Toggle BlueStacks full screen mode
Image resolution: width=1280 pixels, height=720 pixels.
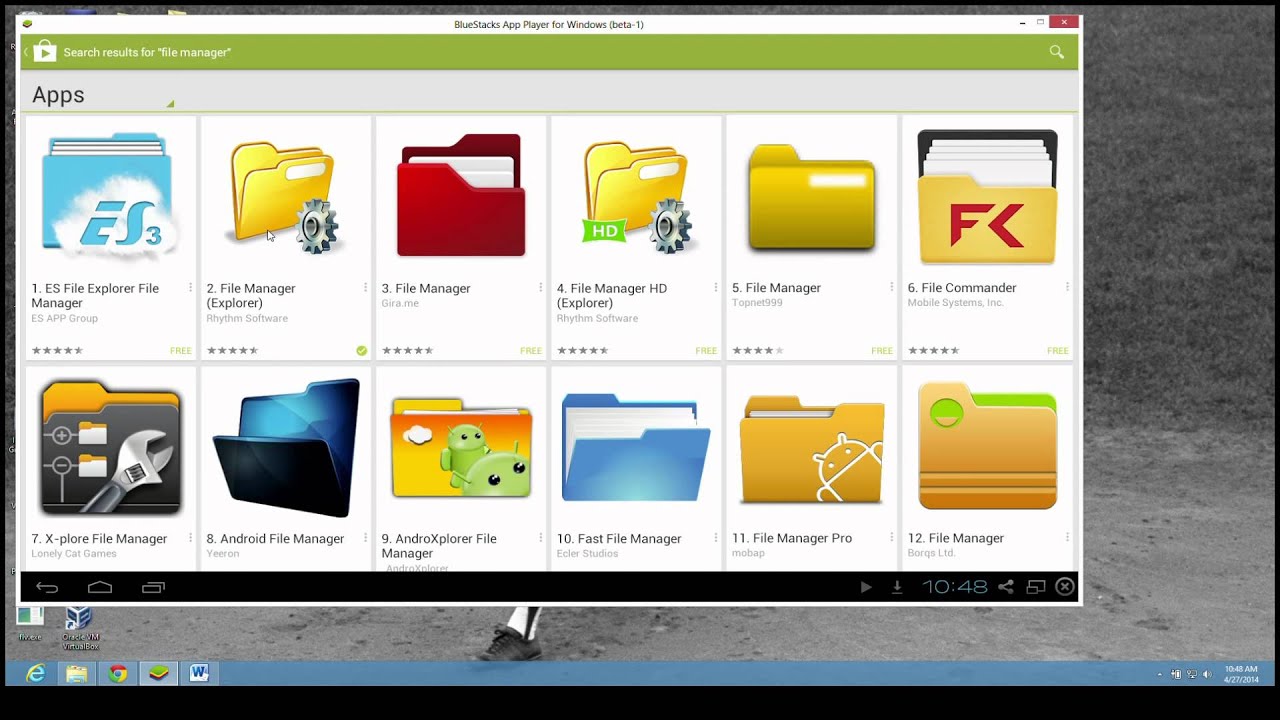pyautogui.click(x=1036, y=587)
